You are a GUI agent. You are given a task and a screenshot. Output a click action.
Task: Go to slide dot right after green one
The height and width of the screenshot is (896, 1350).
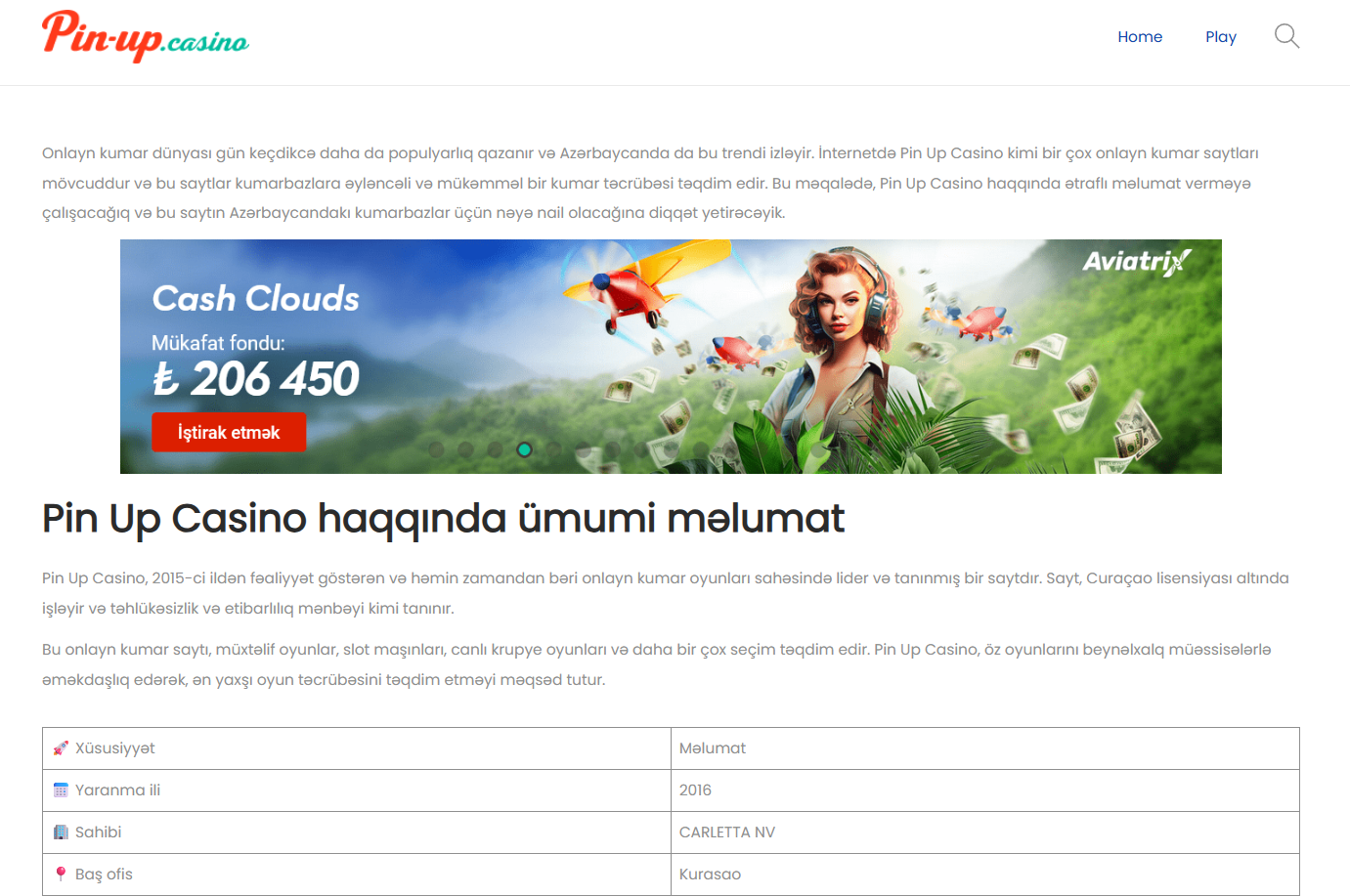tap(553, 449)
